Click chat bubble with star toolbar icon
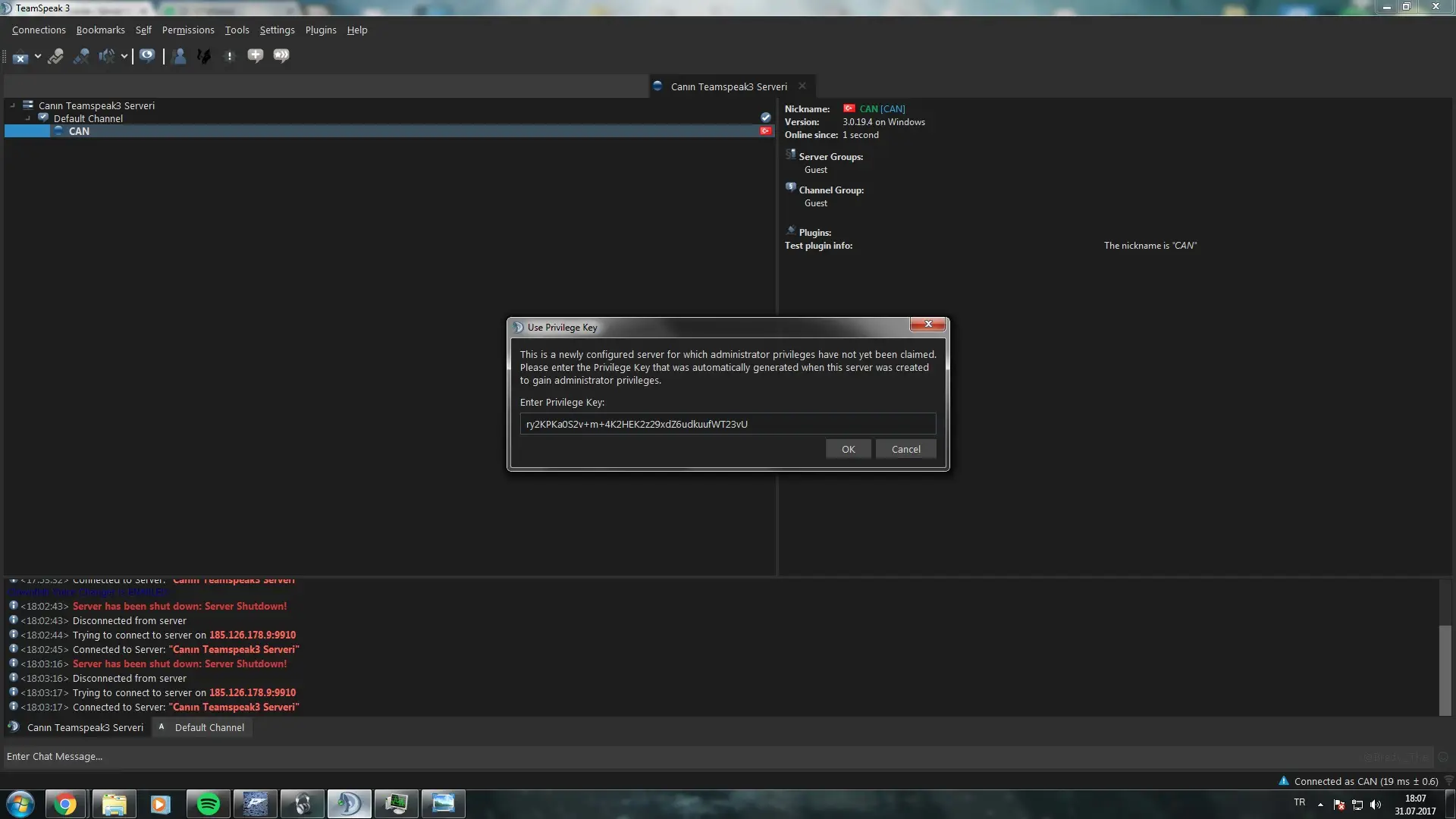This screenshot has width=1456, height=819. coord(281,55)
